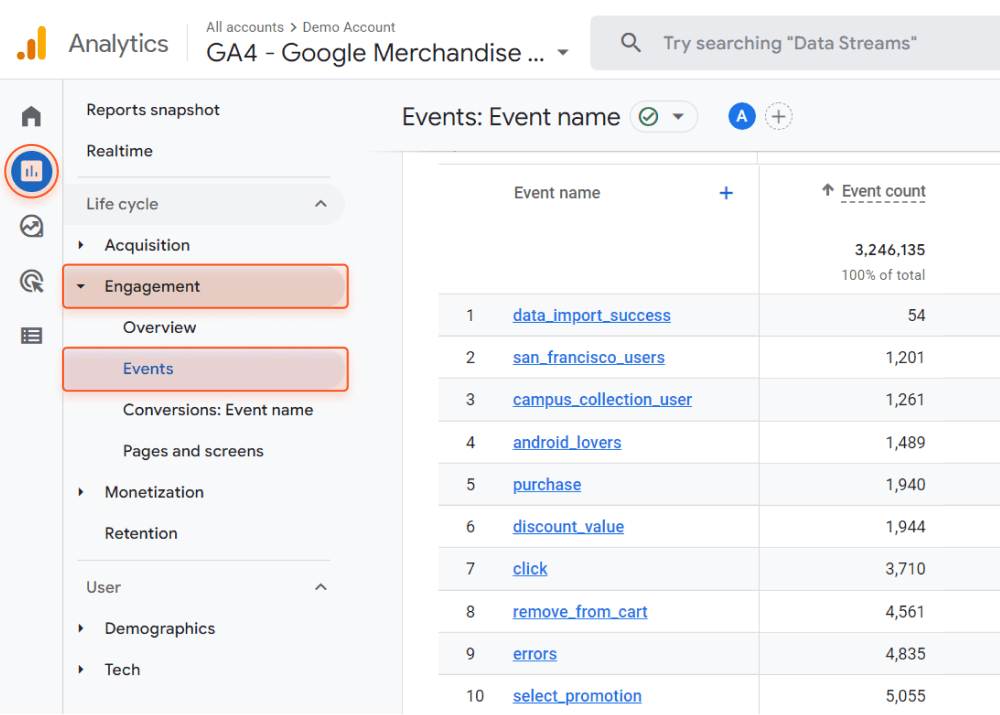The image size is (1000, 715).
Task: Select the Reports bar chart icon
Action: (32, 171)
